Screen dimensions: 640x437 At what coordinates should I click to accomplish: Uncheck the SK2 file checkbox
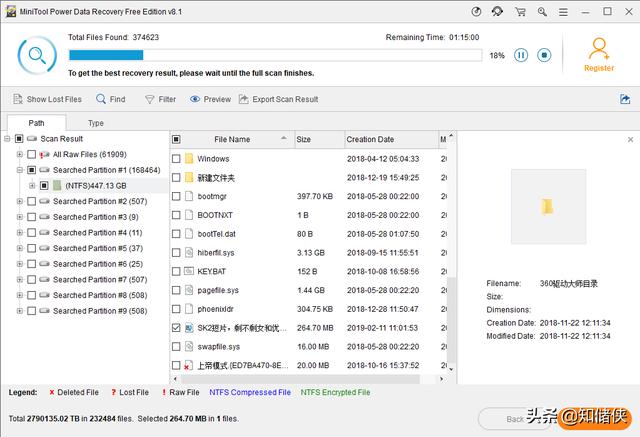176,328
